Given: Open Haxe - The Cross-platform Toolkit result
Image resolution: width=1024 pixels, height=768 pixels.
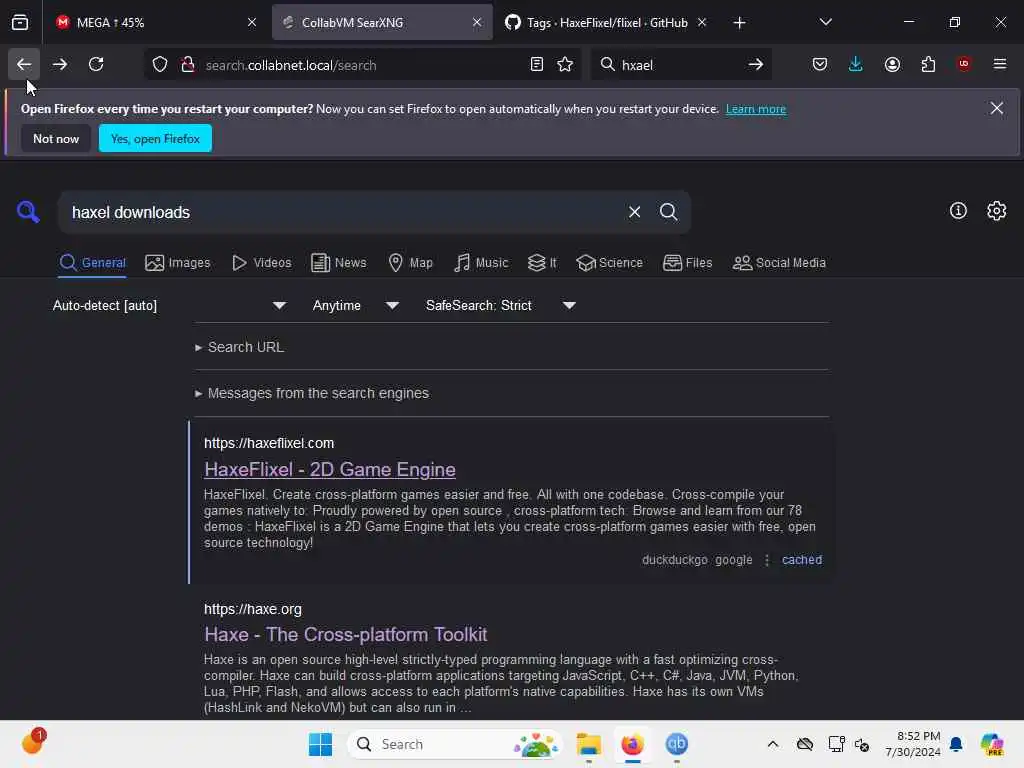Looking at the screenshot, I should tap(345, 634).
